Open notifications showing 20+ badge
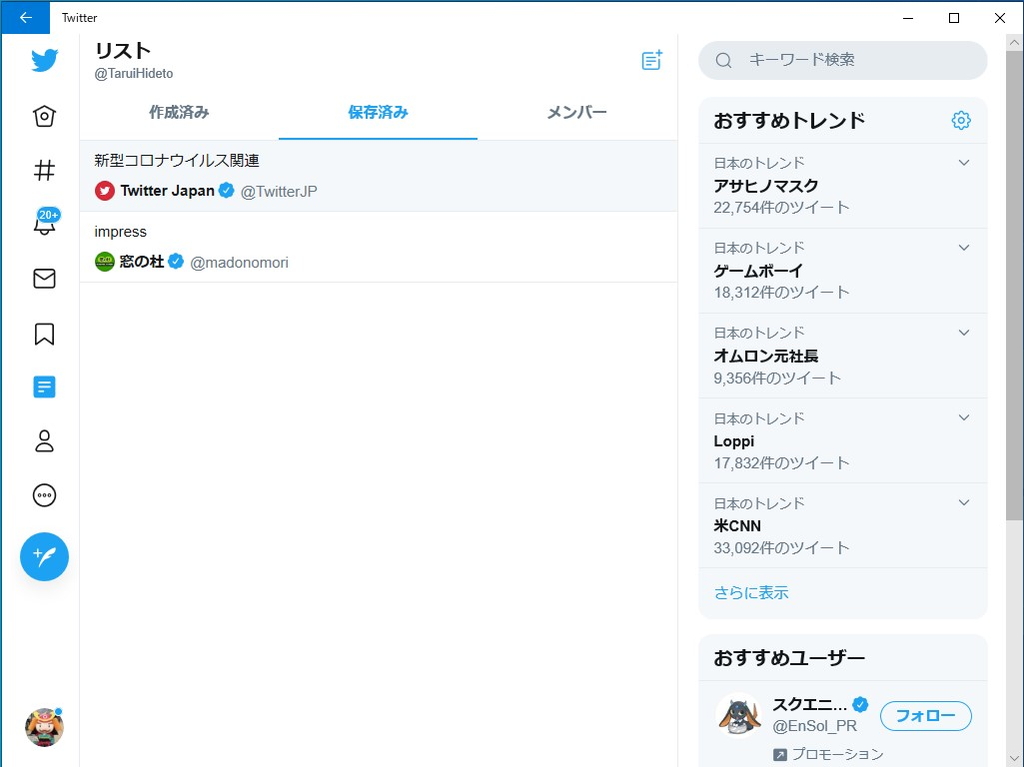 coord(44,225)
